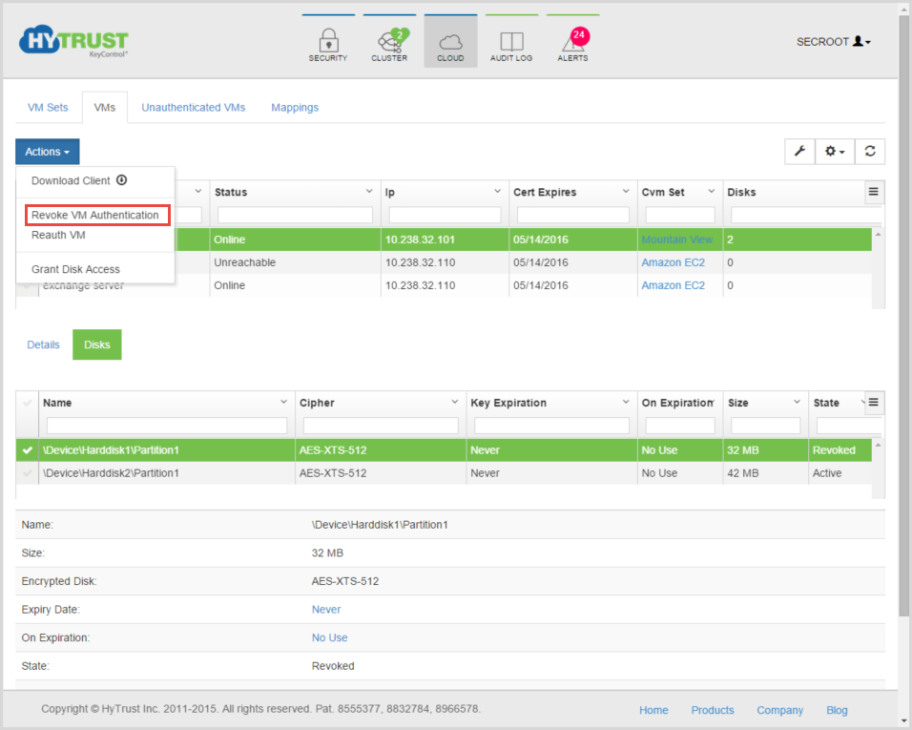This screenshot has height=730, width=912.
Task: Click the Status column filter field
Action: pyautogui.click(x=295, y=215)
